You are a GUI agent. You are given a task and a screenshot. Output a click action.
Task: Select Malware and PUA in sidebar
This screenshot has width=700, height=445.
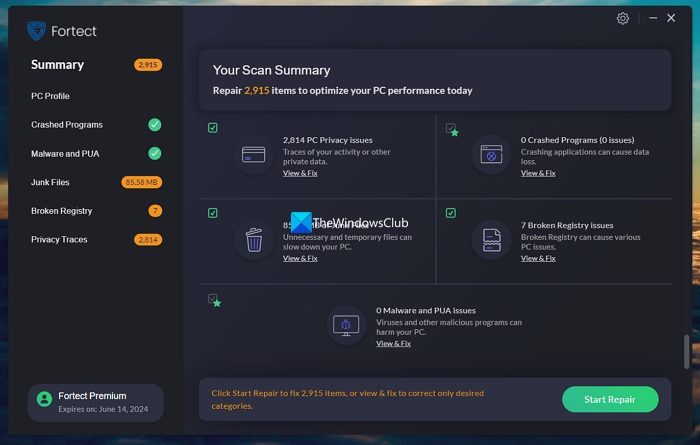[x=65, y=154]
